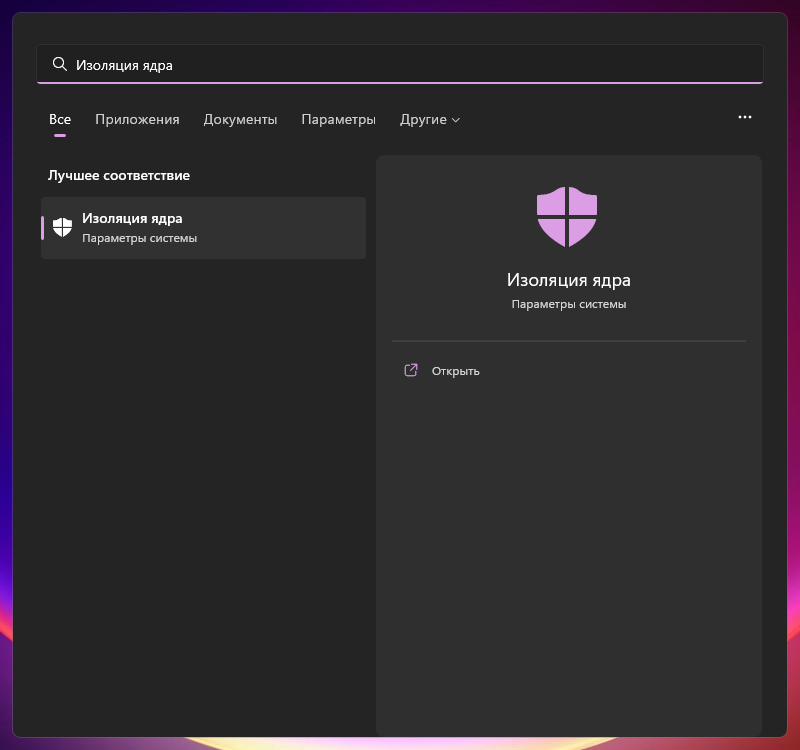Viewport: 800px width, 750px height.
Task: Expand the 'Другие' dropdown filter
Action: [x=430, y=119]
